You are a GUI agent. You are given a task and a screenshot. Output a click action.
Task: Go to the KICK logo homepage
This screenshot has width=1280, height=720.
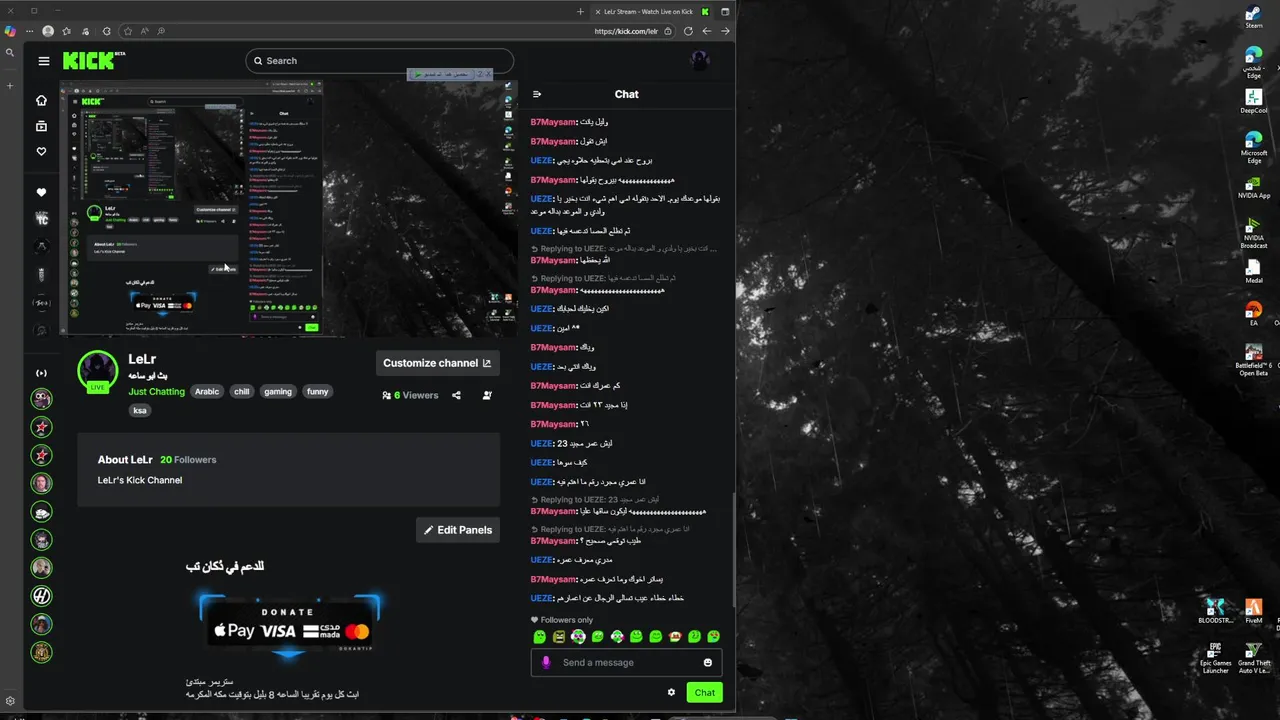[94, 61]
